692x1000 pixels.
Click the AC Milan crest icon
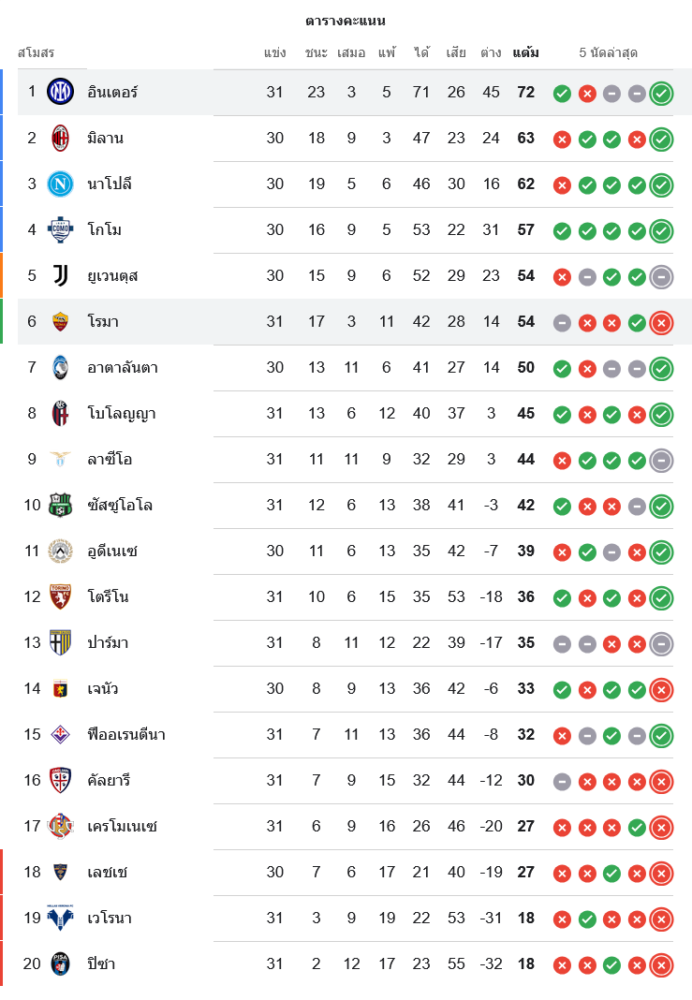60,138
